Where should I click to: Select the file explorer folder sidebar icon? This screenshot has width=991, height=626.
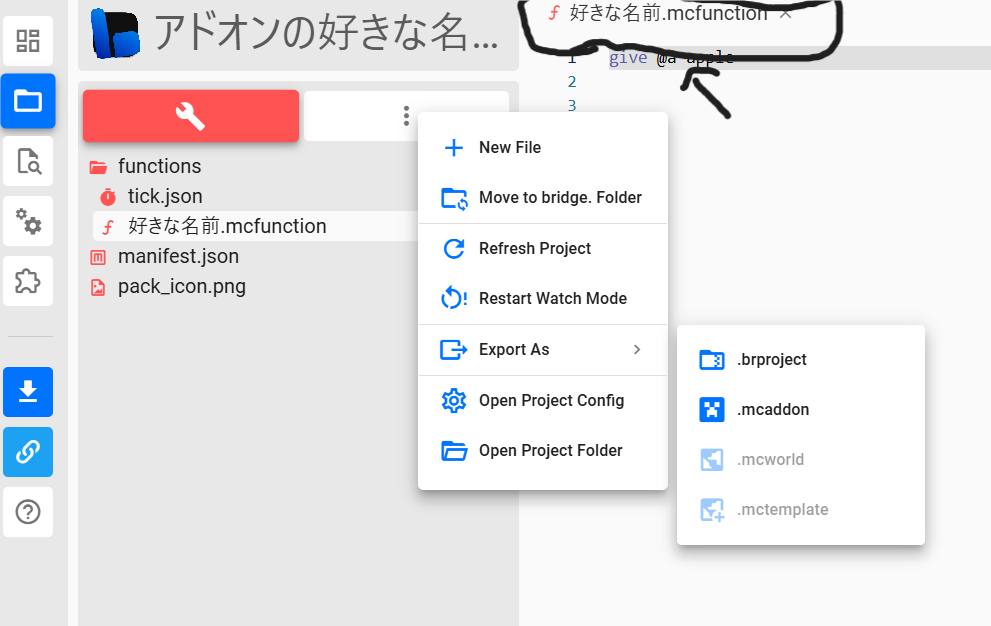(28, 101)
